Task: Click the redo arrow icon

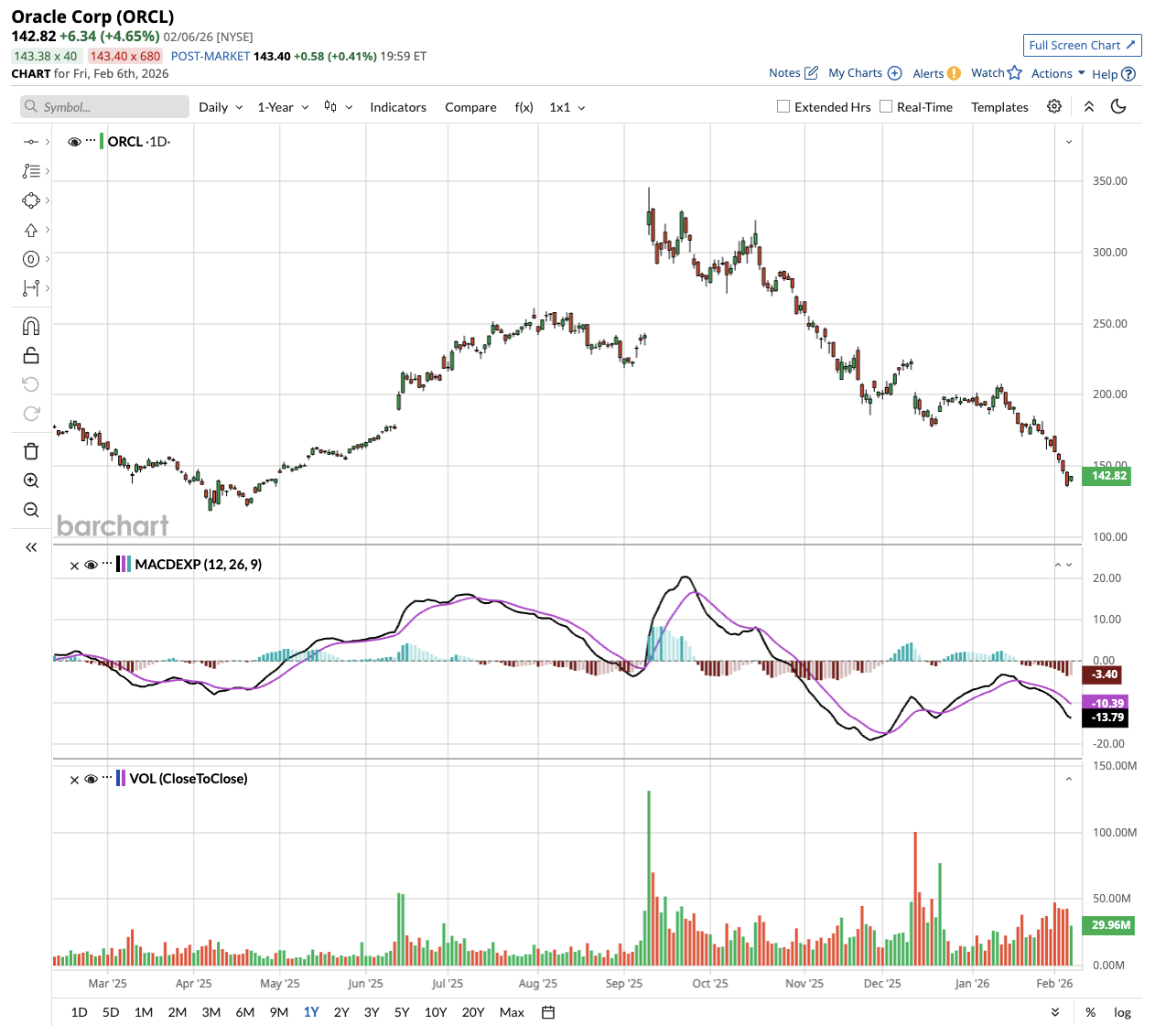Action: 30,414
